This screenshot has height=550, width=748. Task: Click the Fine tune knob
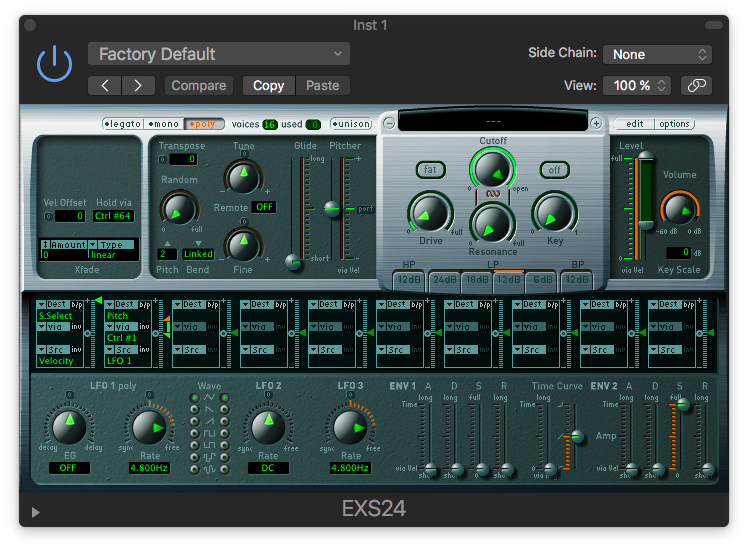pyautogui.click(x=243, y=245)
